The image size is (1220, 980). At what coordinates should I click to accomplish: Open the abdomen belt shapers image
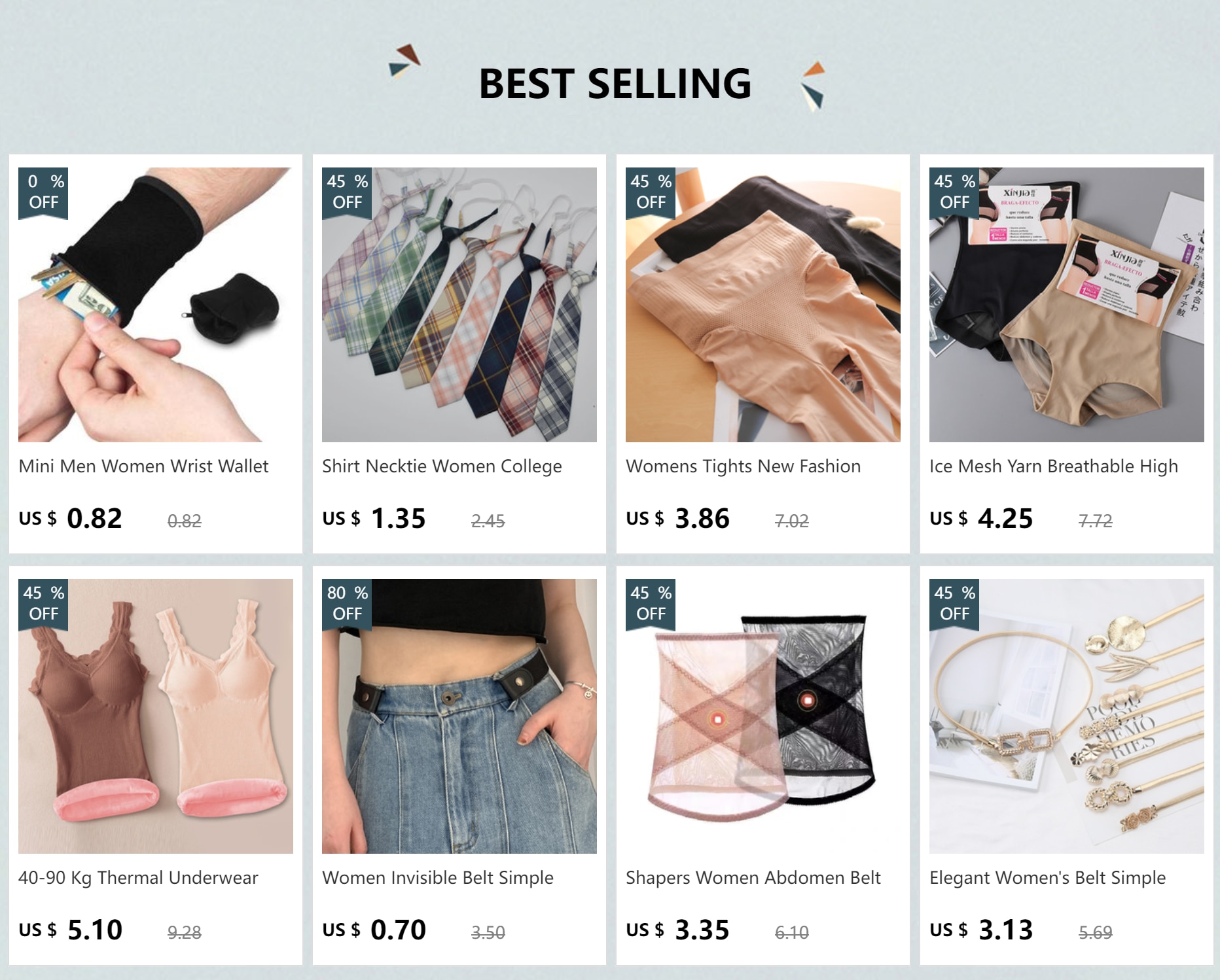pos(763,716)
